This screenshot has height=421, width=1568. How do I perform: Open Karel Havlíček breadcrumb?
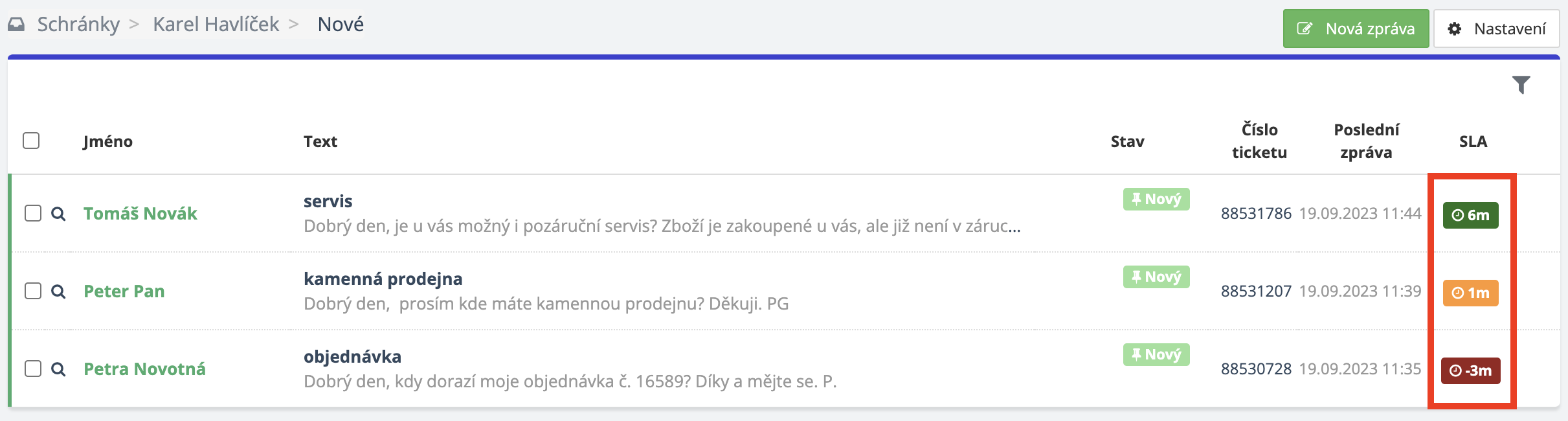216,25
